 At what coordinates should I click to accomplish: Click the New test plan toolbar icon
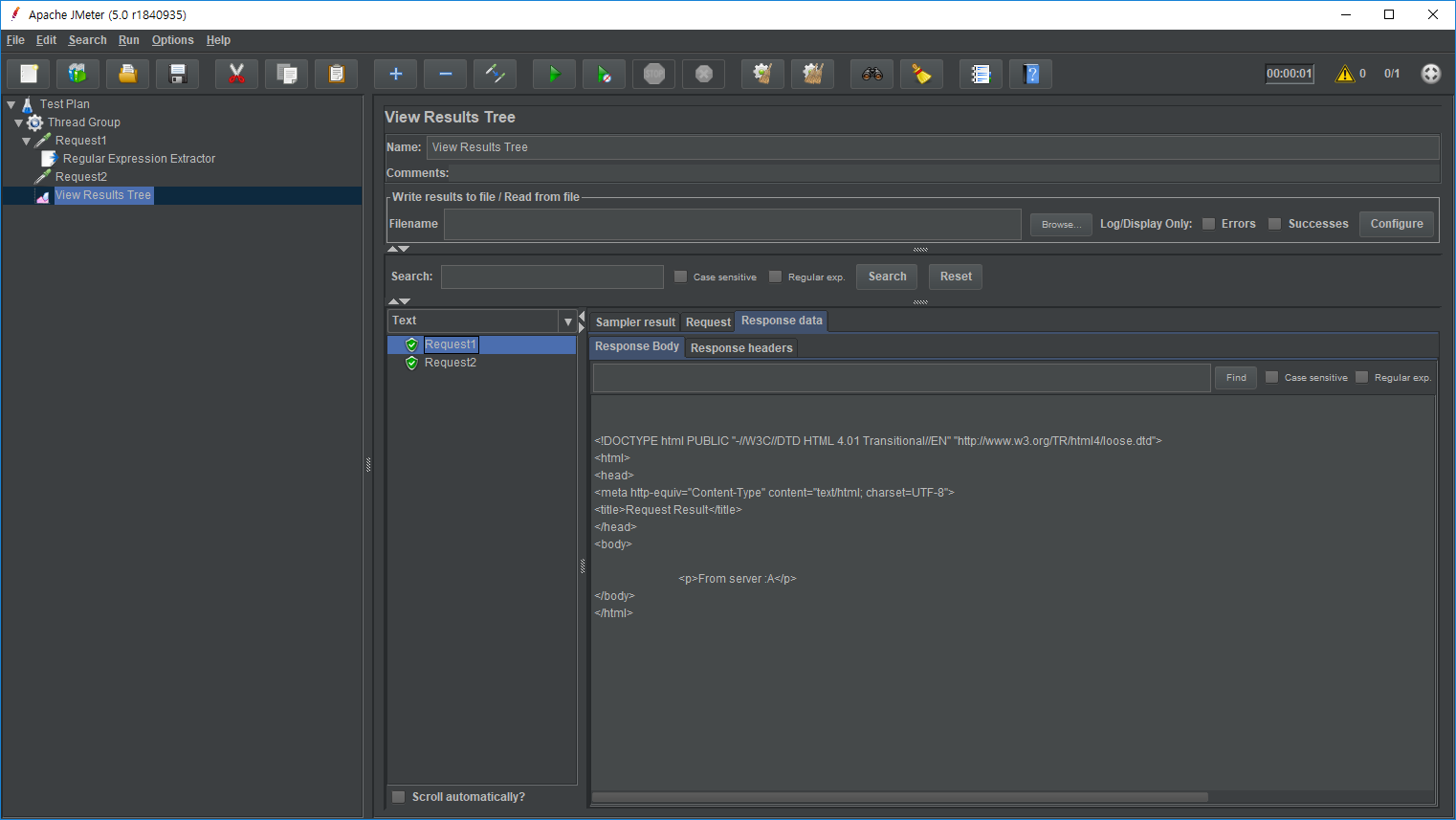coord(29,74)
